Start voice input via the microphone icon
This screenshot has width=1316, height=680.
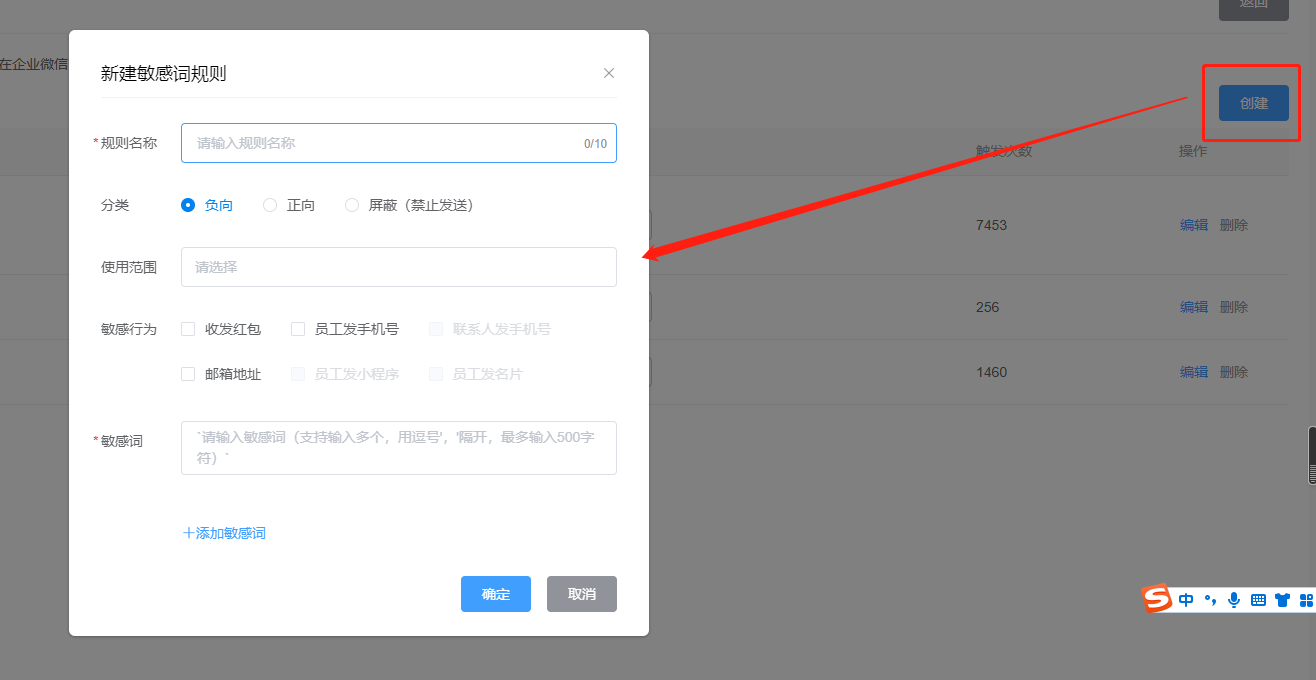click(x=1234, y=600)
